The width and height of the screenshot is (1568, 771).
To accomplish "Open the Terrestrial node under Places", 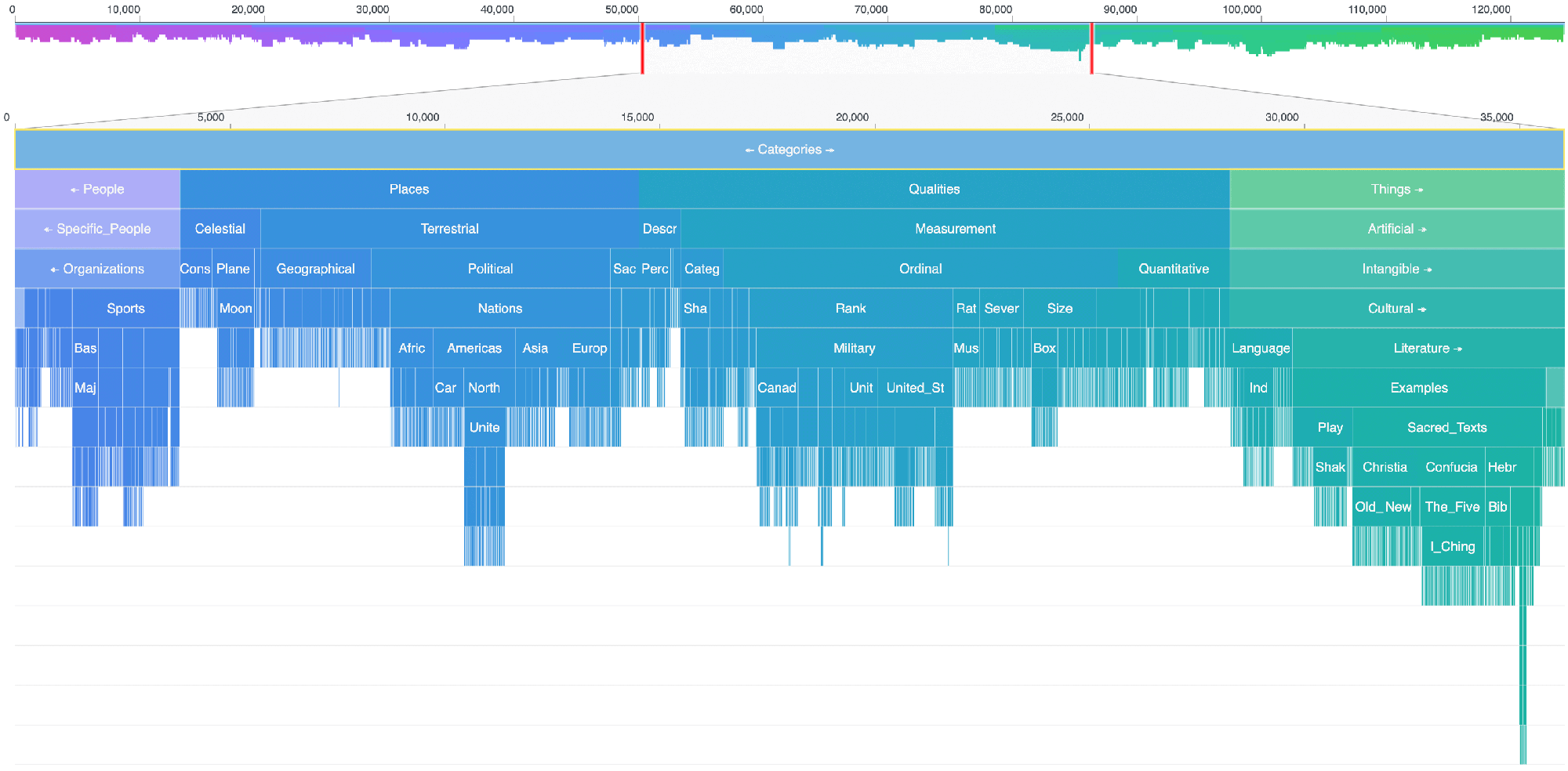I will [x=449, y=229].
